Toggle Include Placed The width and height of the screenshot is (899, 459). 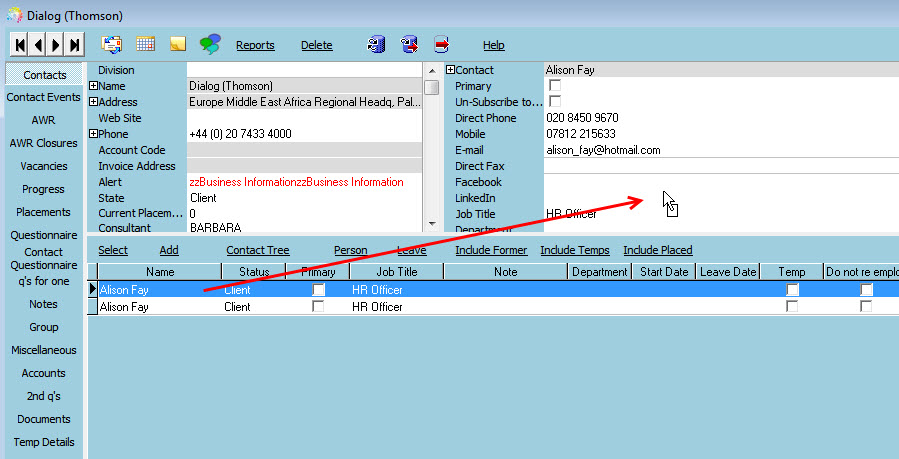658,250
